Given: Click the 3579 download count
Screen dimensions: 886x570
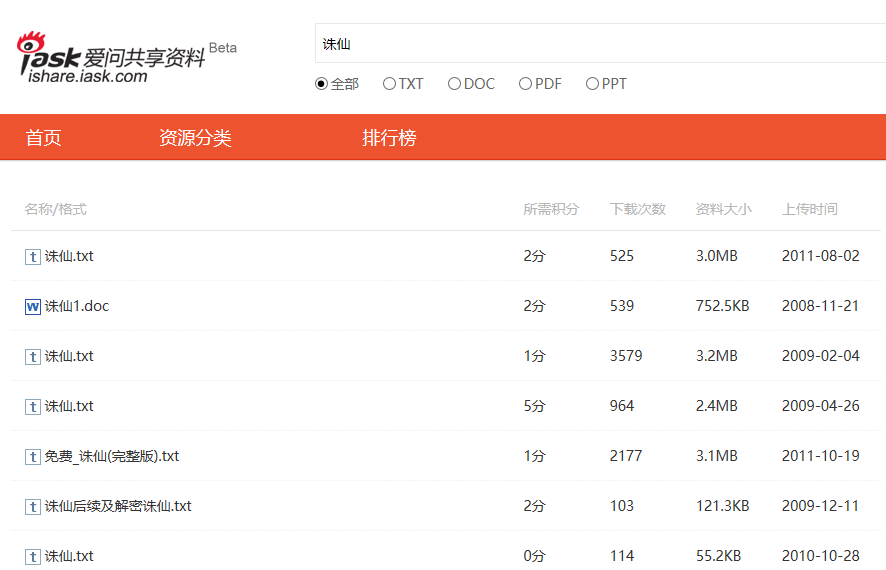Looking at the screenshot, I should [626, 356].
